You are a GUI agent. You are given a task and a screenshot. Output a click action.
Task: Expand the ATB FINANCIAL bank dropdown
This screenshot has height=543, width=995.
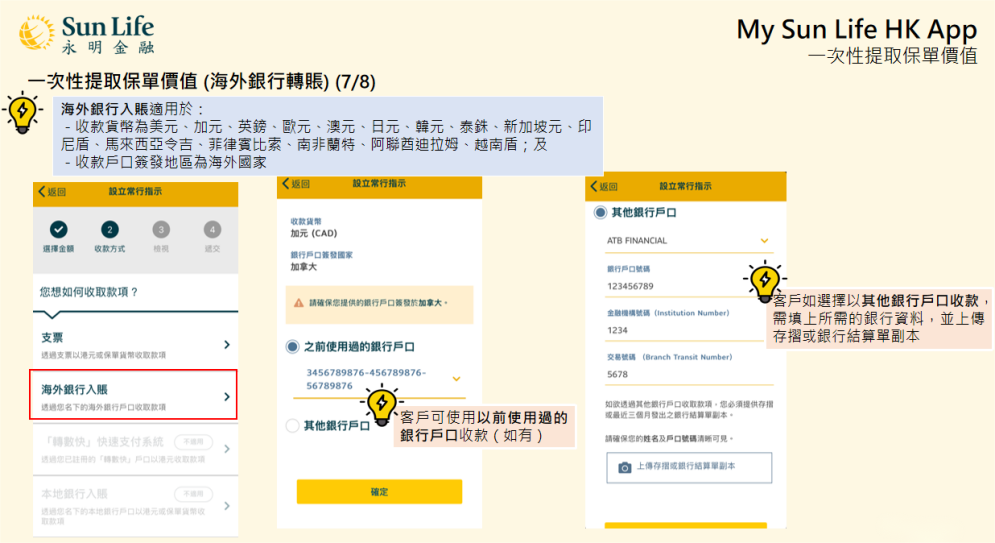tap(765, 241)
